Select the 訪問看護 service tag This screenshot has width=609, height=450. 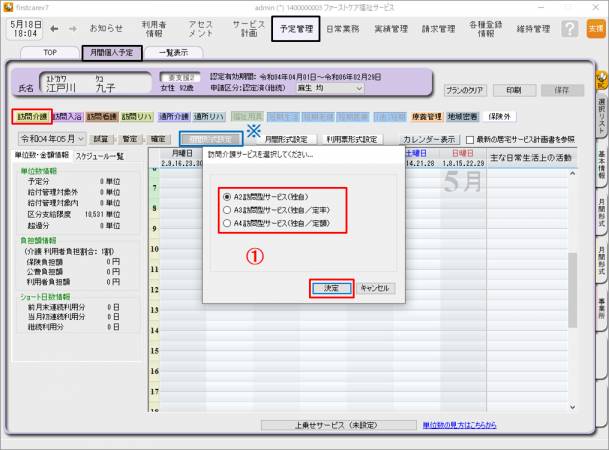[101, 116]
